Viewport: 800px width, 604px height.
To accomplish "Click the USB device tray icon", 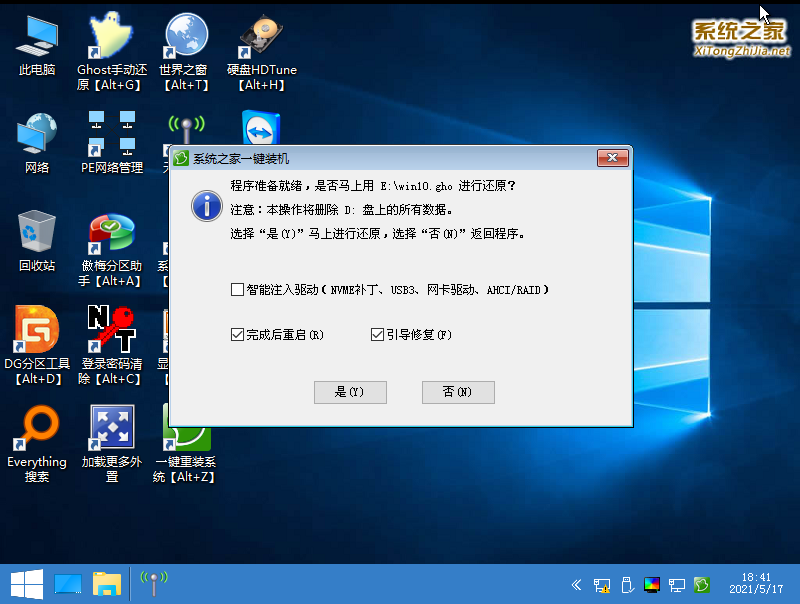I will (x=627, y=585).
